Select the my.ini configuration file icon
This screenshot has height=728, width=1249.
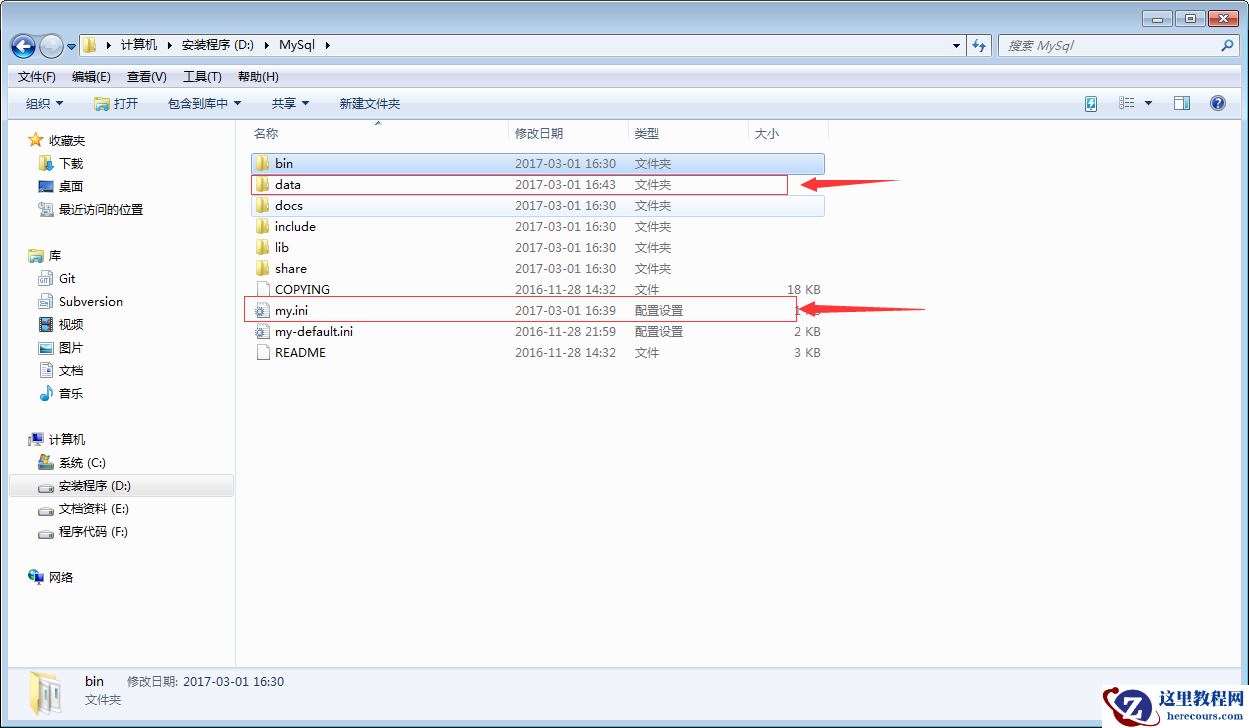[x=262, y=311]
